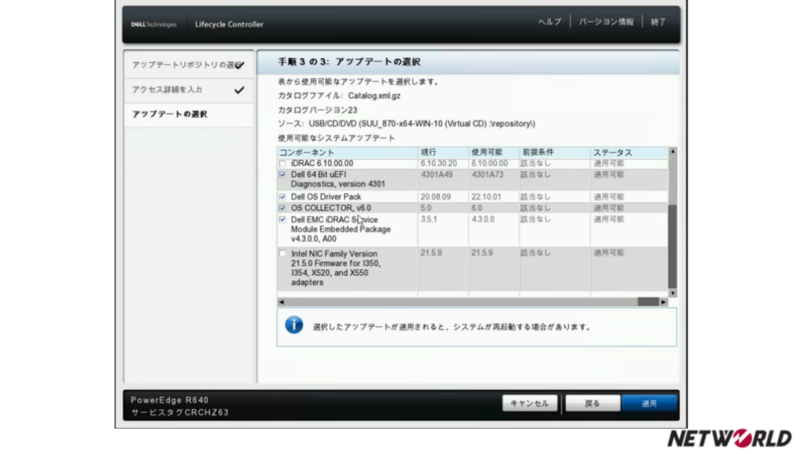Click the table scroll up arrow
Image resolution: width=800 pixels, height=454 pixels.
pos(672,152)
